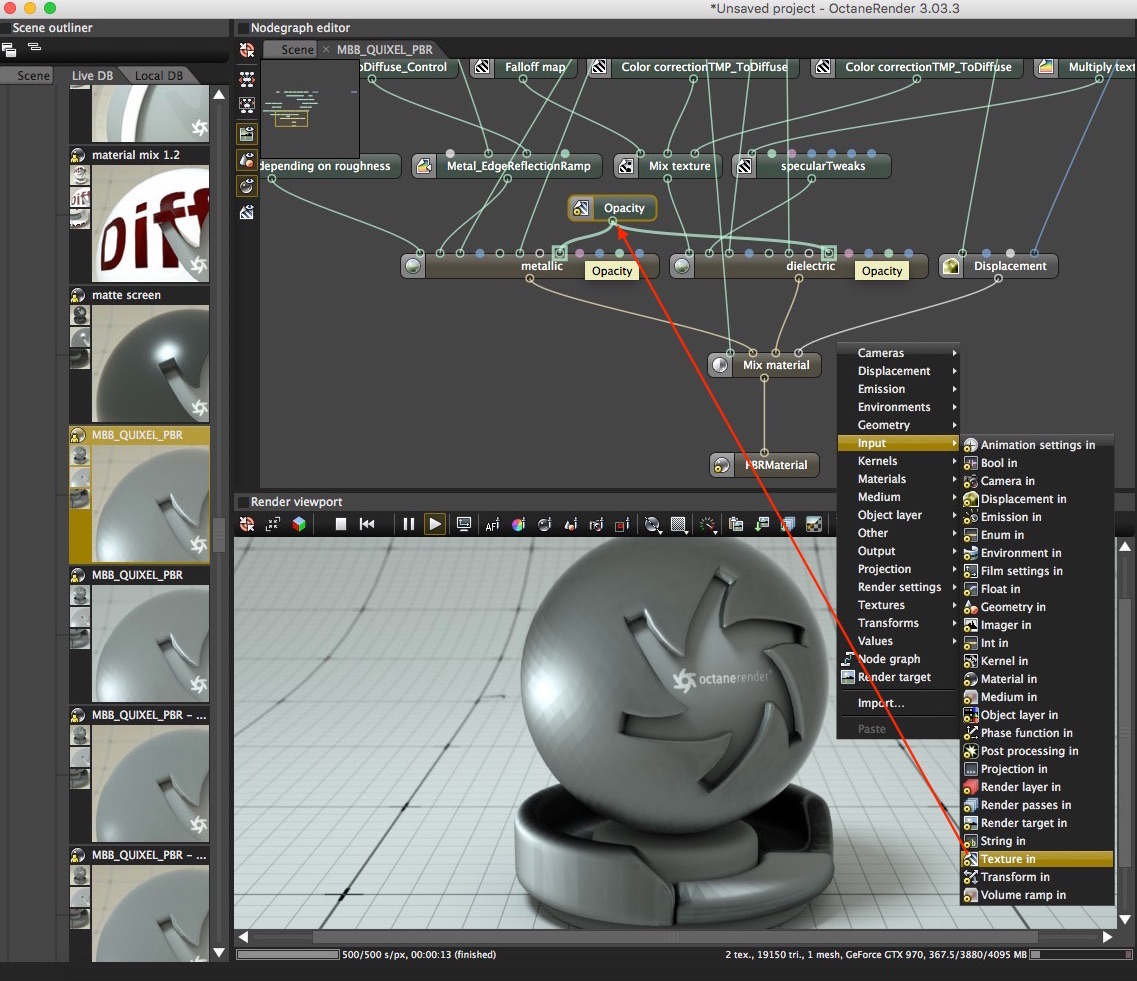Click the fit-to-view arrows icon in render toolbar
Image resolution: width=1137 pixels, height=981 pixels.
pos(273,523)
